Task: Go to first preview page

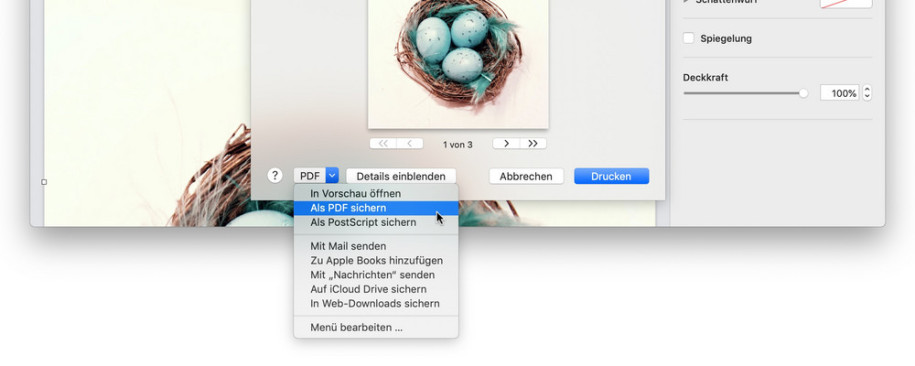Action: (383, 144)
